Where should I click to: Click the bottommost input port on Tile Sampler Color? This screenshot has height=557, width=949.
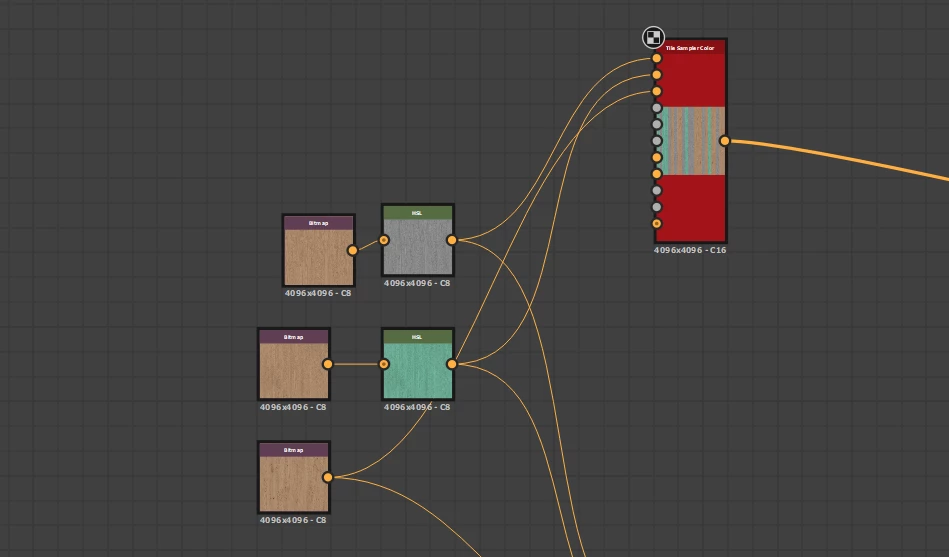657,223
